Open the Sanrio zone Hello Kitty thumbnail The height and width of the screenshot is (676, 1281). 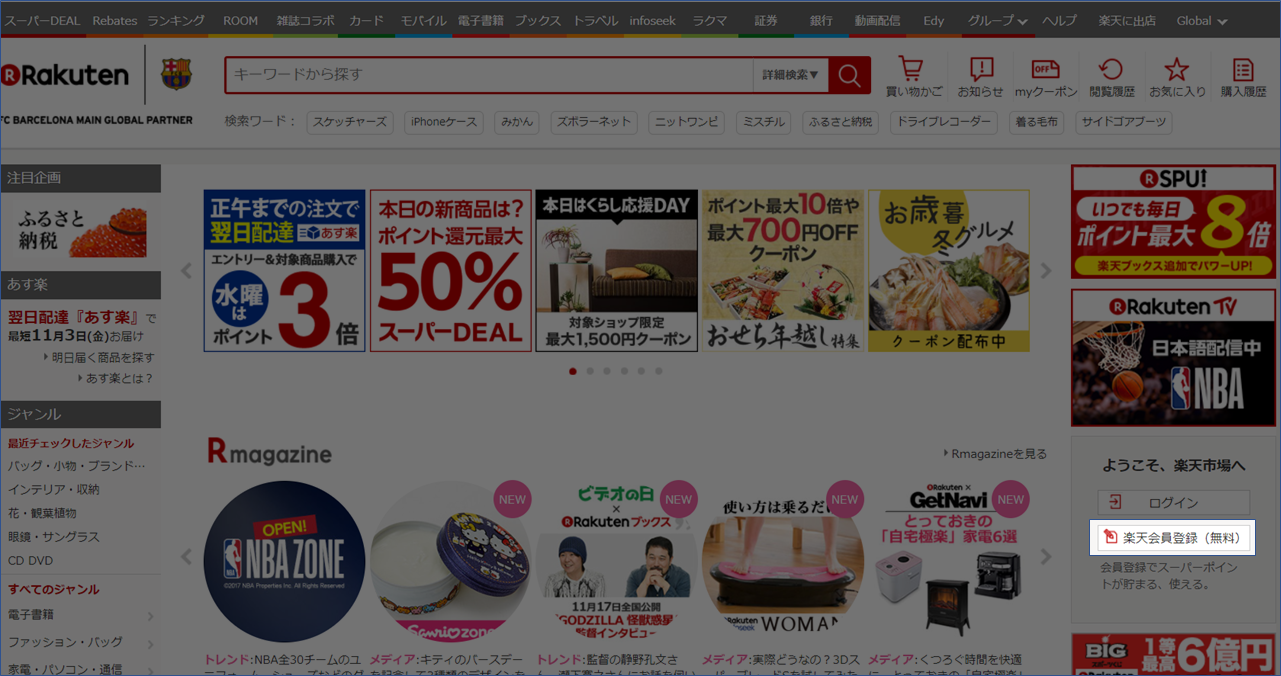(x=450, y=561)
